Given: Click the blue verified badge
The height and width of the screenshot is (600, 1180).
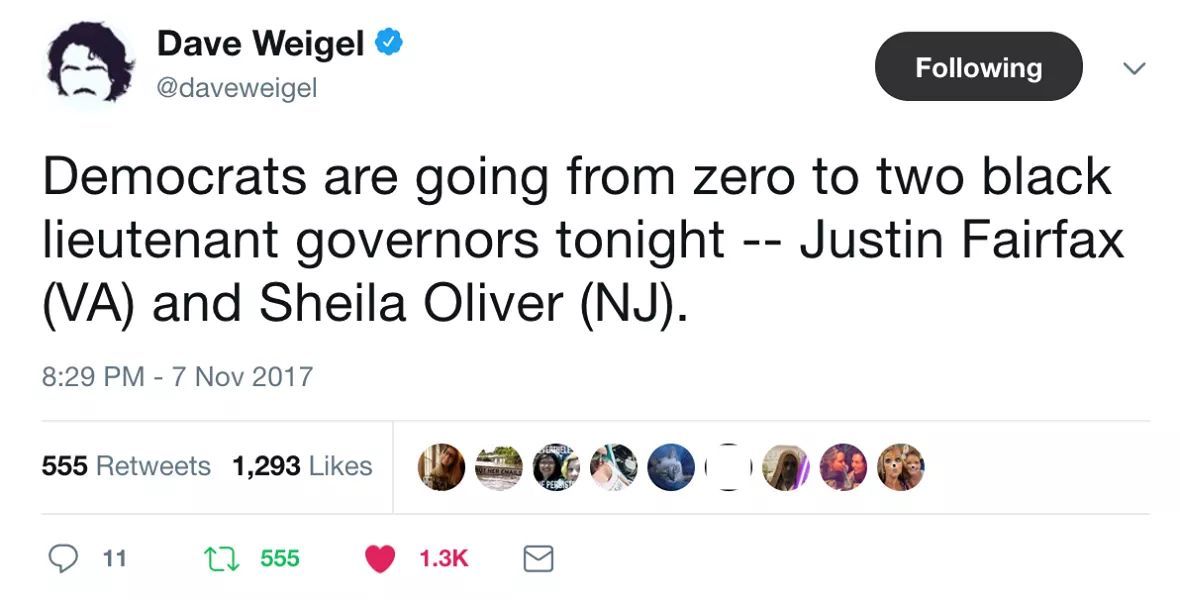Looking at the screenshot, I should 388,43.
